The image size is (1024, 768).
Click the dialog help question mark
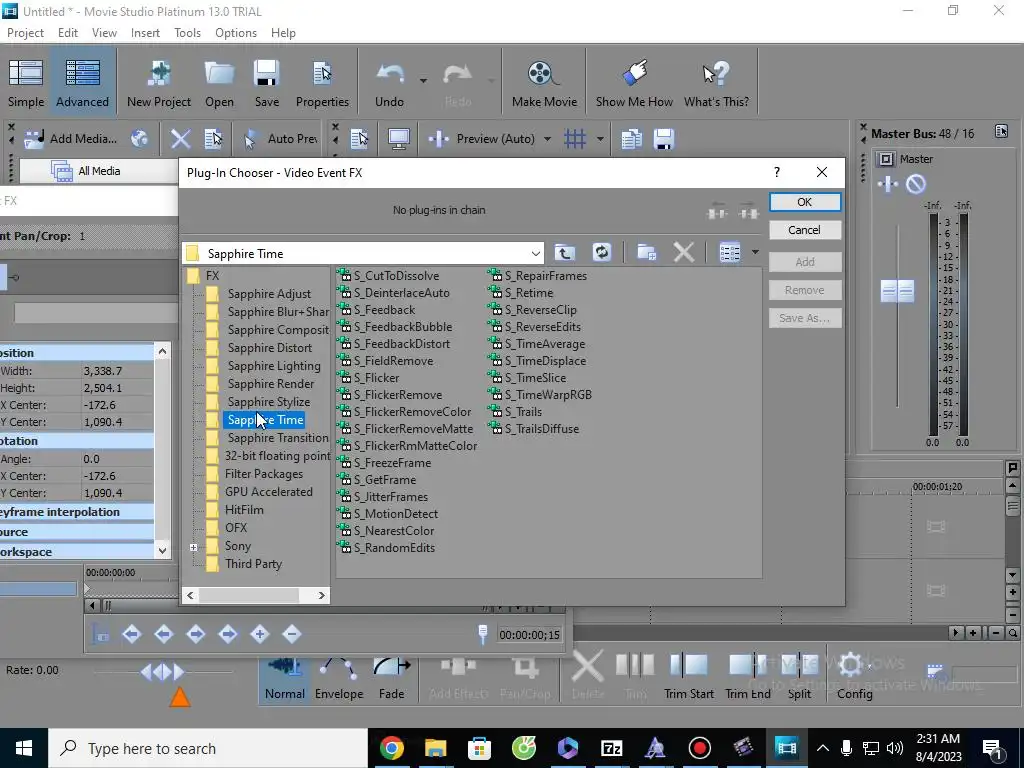coord(776,172)
